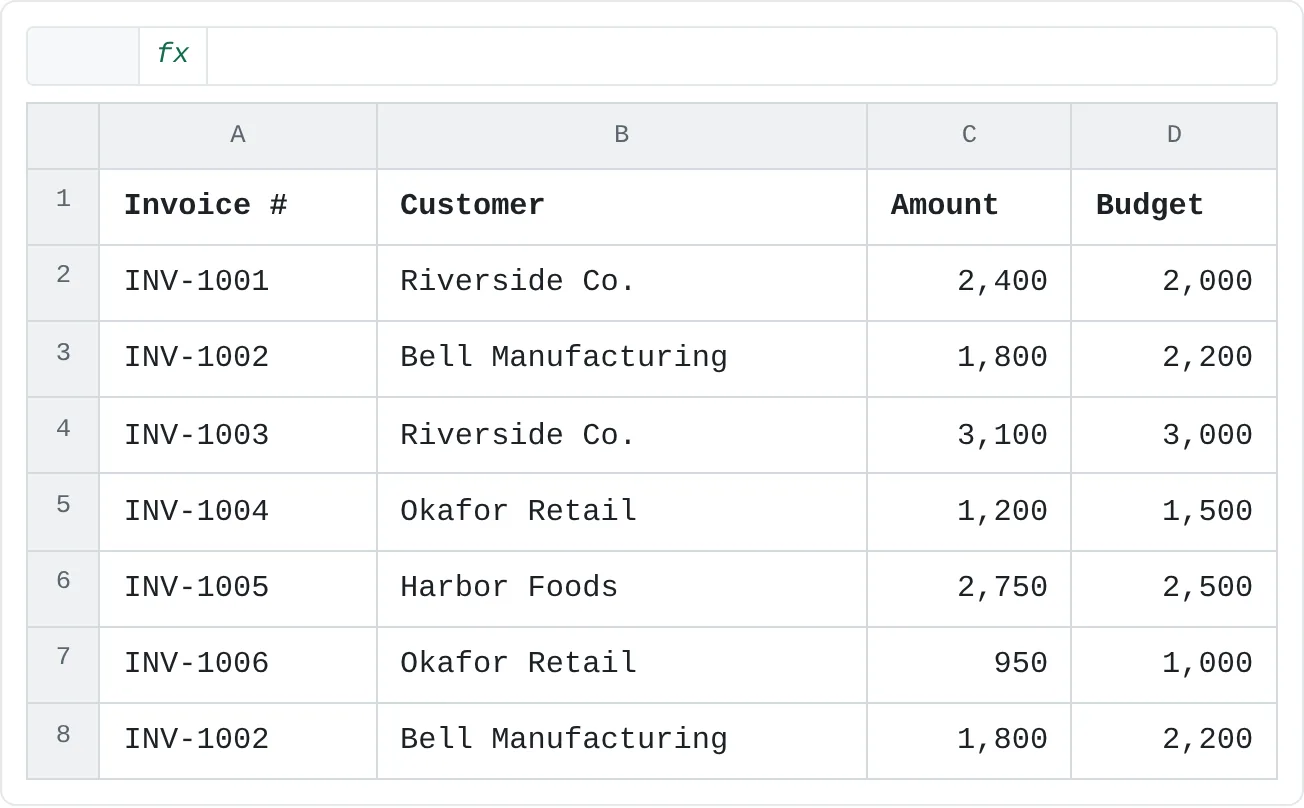Click the "Customer" header cell

click(x=622, y=207)
